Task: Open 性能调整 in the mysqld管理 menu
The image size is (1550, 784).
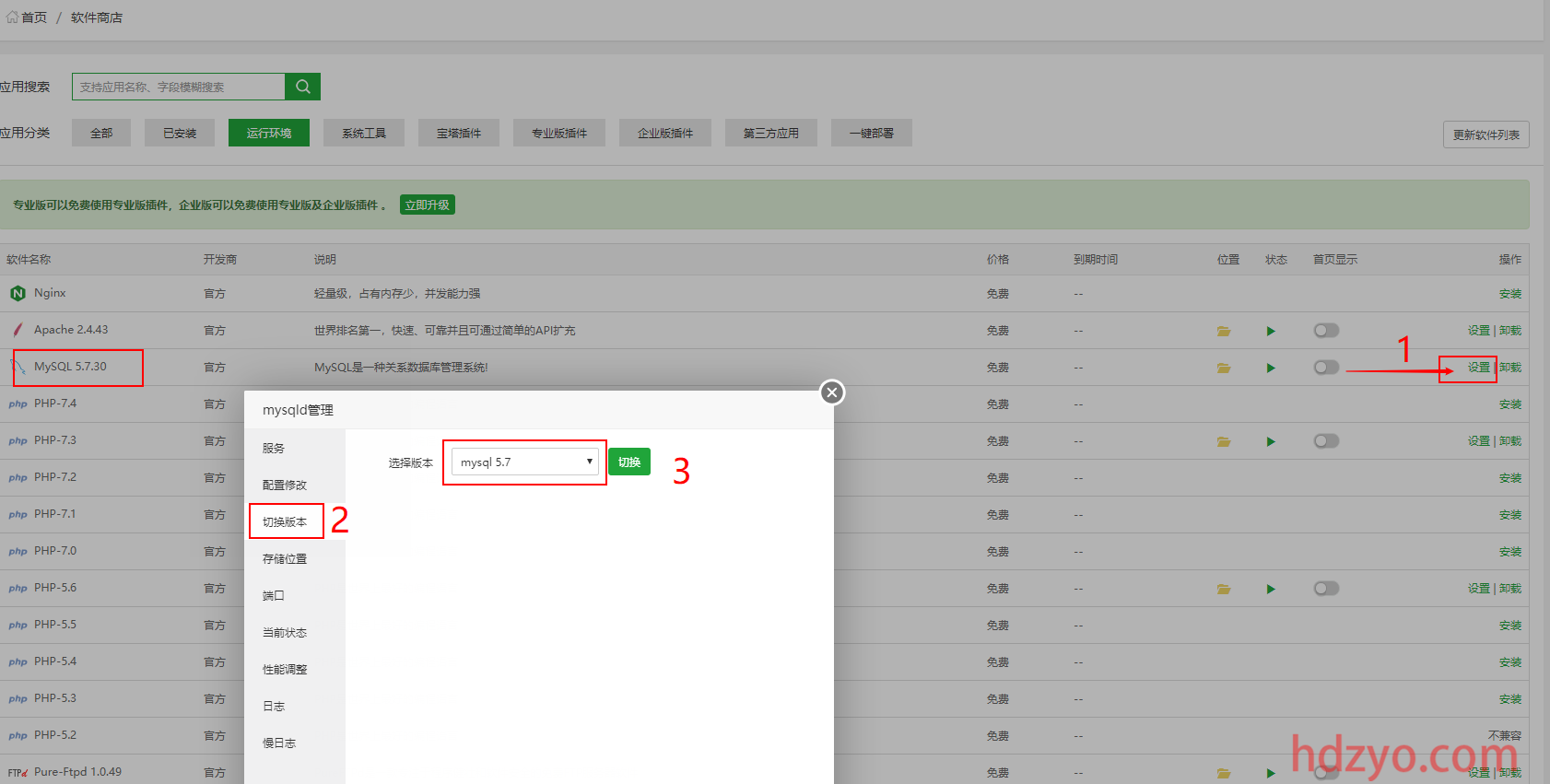Action: pos(295,670)
